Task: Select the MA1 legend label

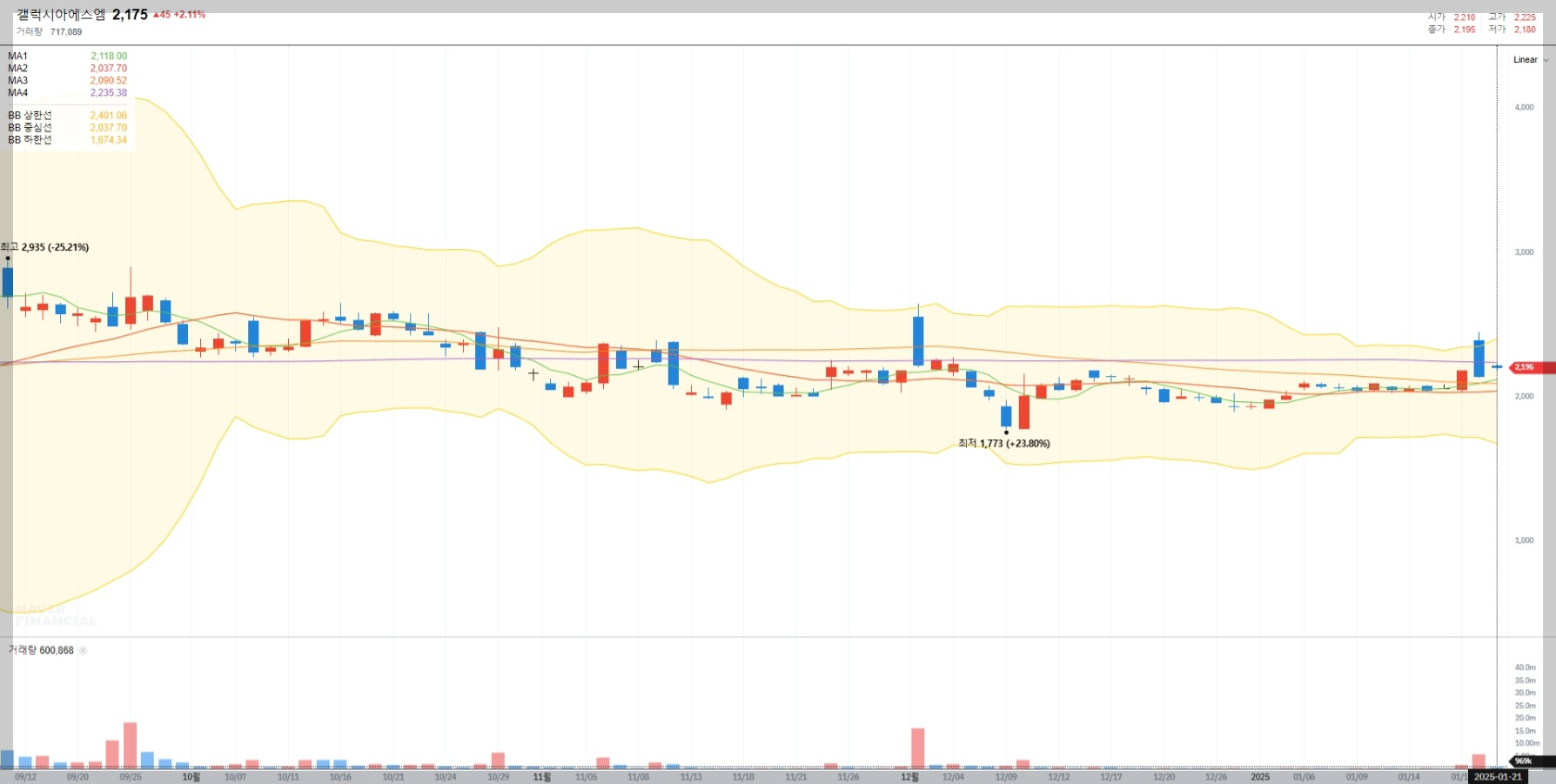Action: 18,56
